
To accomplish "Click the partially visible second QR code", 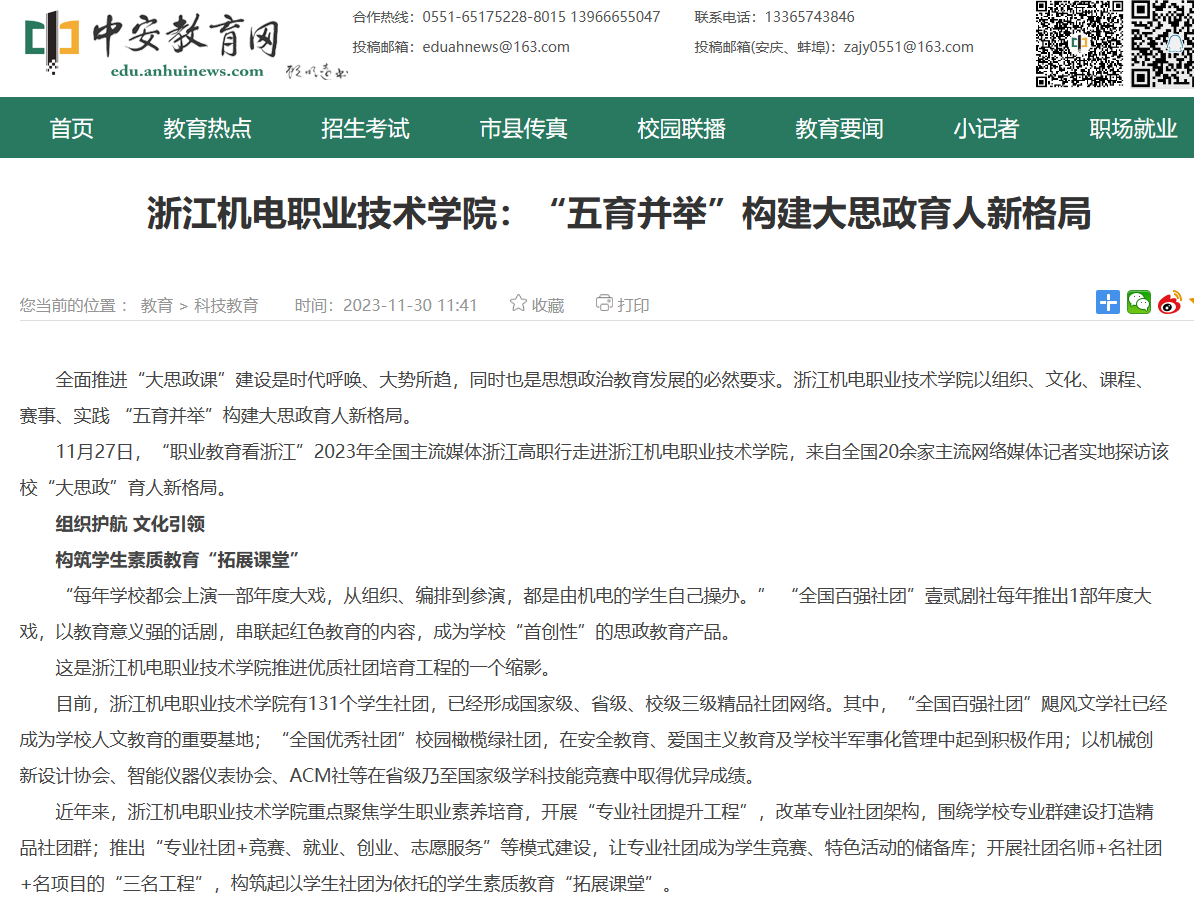I will 1163,45.
